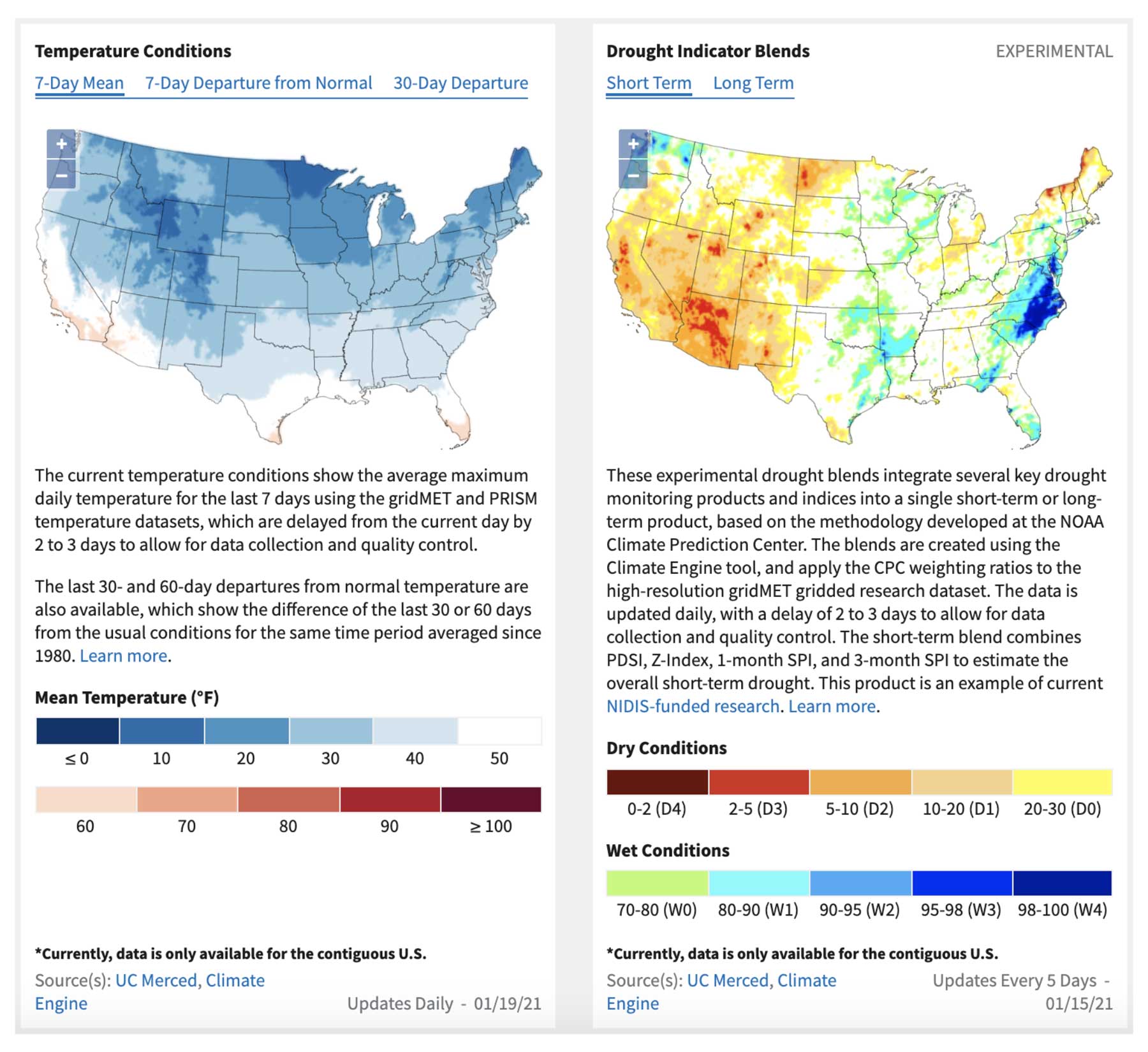Open the 7-Day Departure from Normal tab
Viewport: 1148px width, 1052px height.
point(258,83)
